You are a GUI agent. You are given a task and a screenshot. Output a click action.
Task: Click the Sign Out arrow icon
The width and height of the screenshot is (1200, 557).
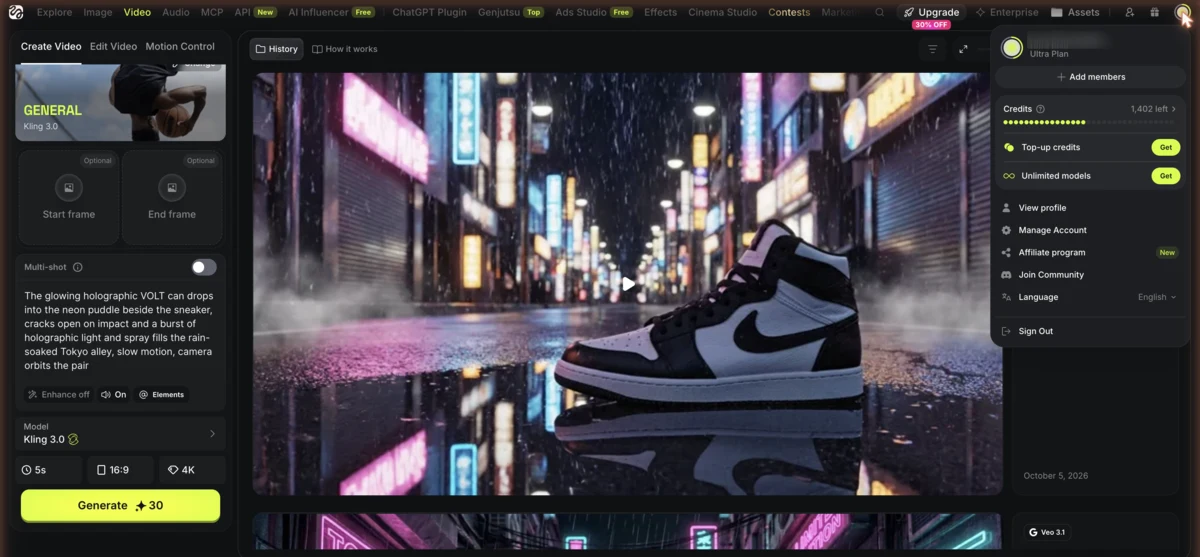tap(1006, 331)
